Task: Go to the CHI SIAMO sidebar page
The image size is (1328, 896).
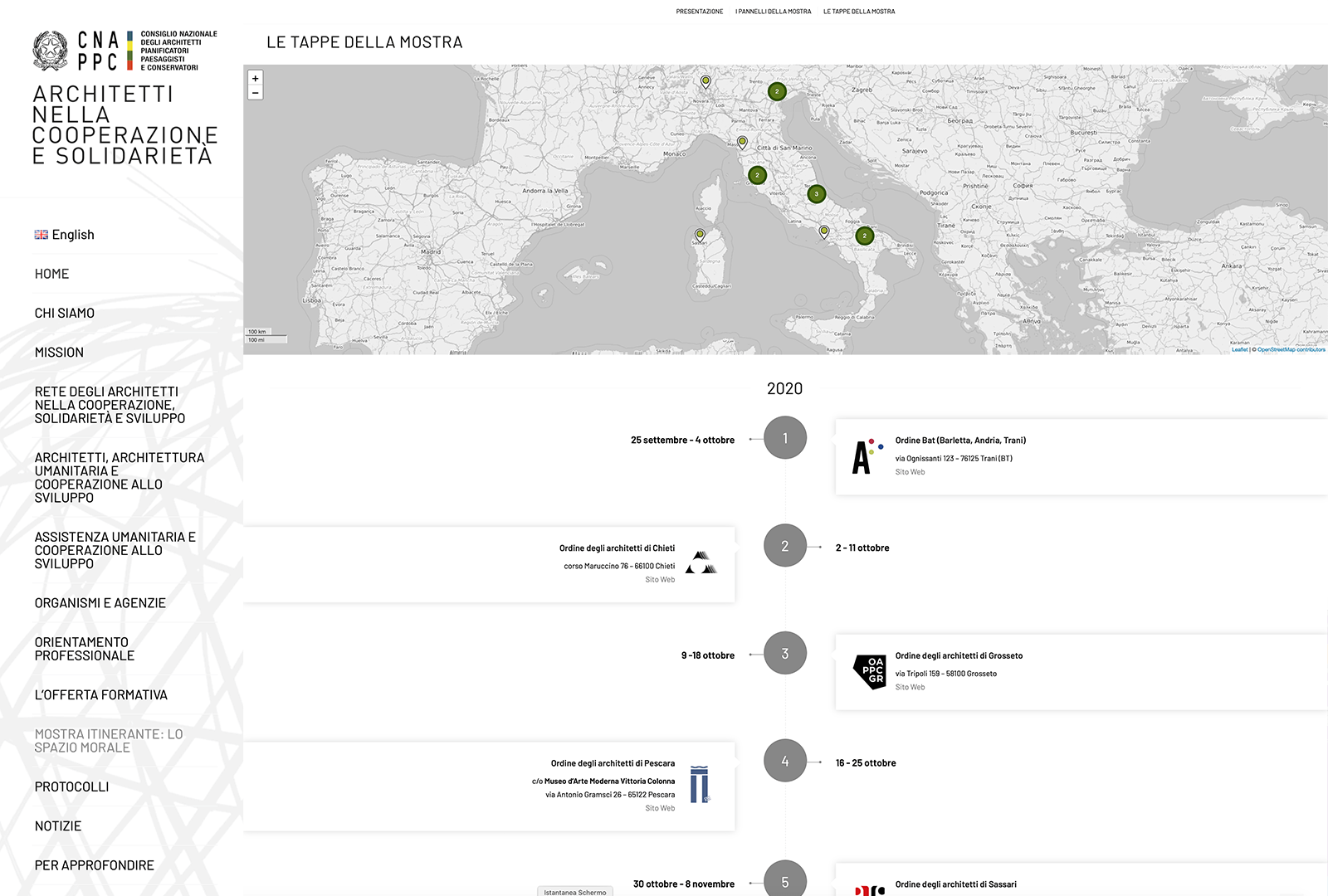Action: click(65, 313)
